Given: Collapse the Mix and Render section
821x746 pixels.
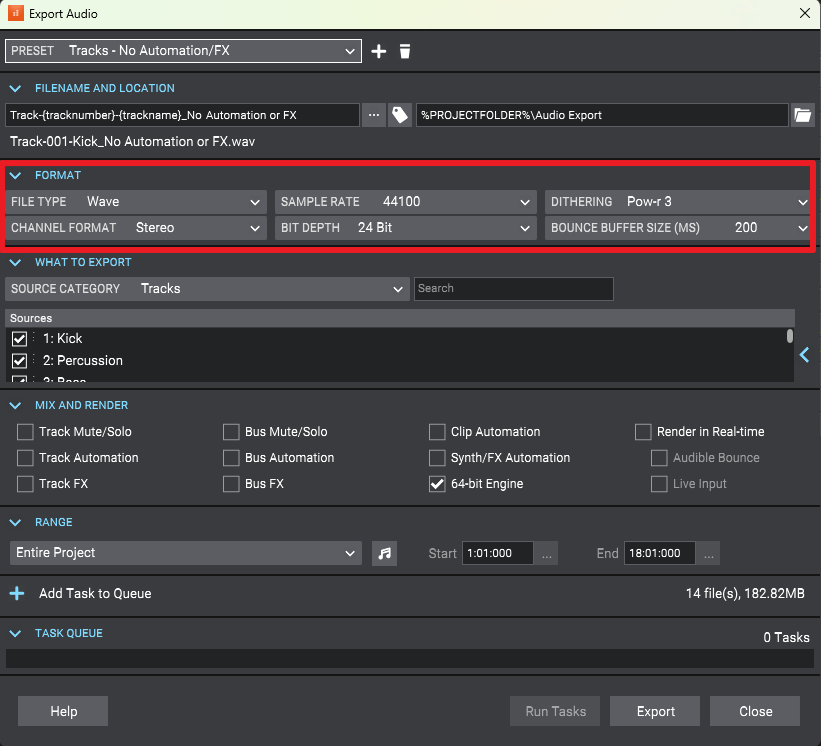Looking at the screenshot, I should [x=16, y=405].
